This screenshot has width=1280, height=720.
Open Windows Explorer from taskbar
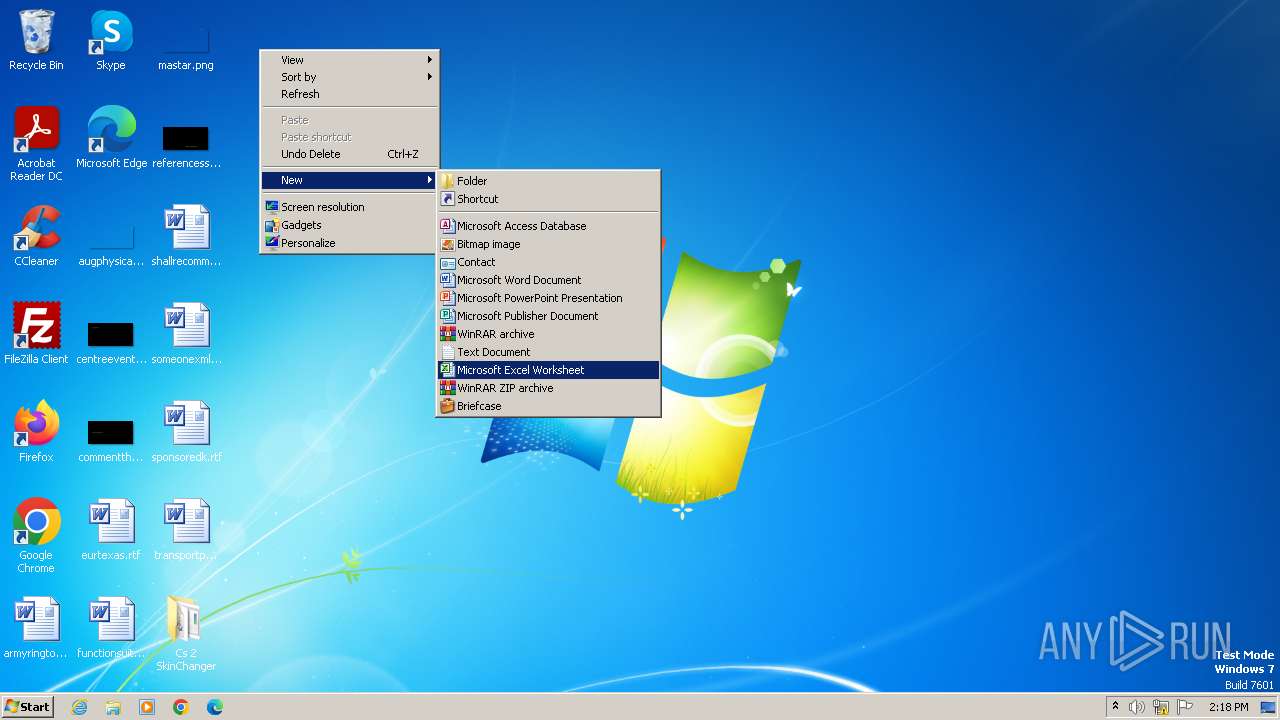click(x=113, y=707)
